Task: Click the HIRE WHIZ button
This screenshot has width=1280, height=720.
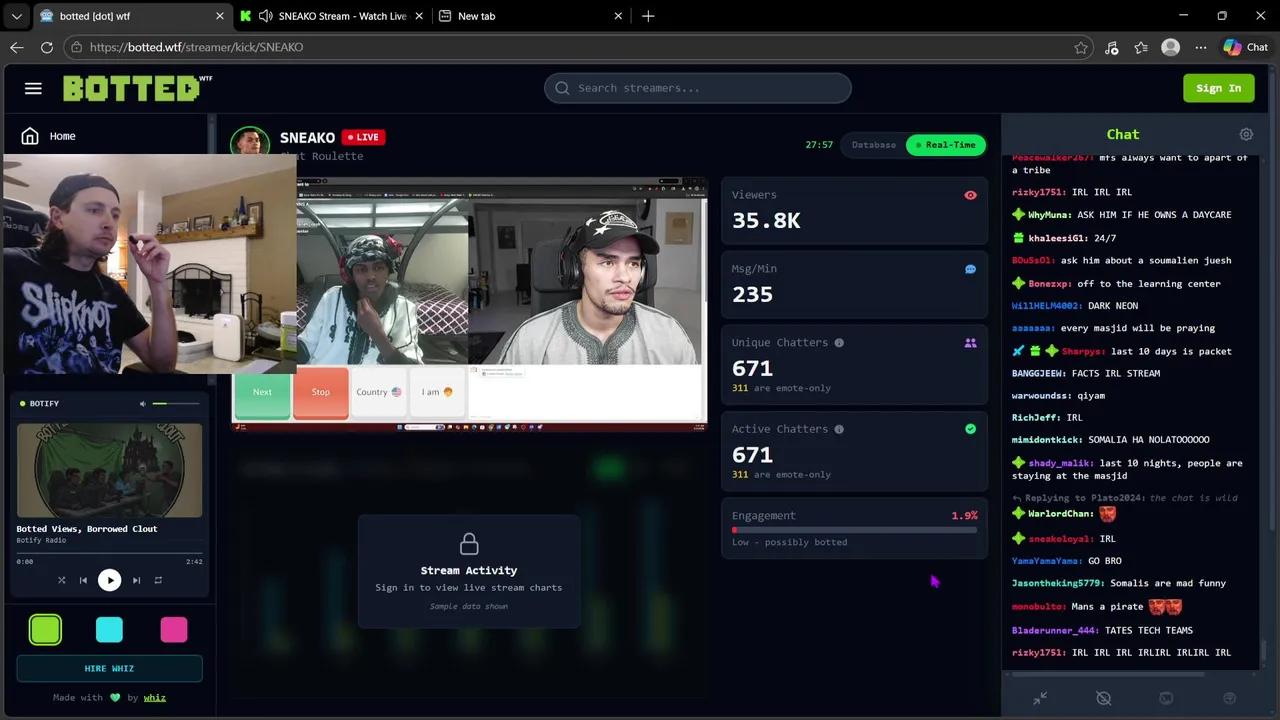Action: pos(109,668)
